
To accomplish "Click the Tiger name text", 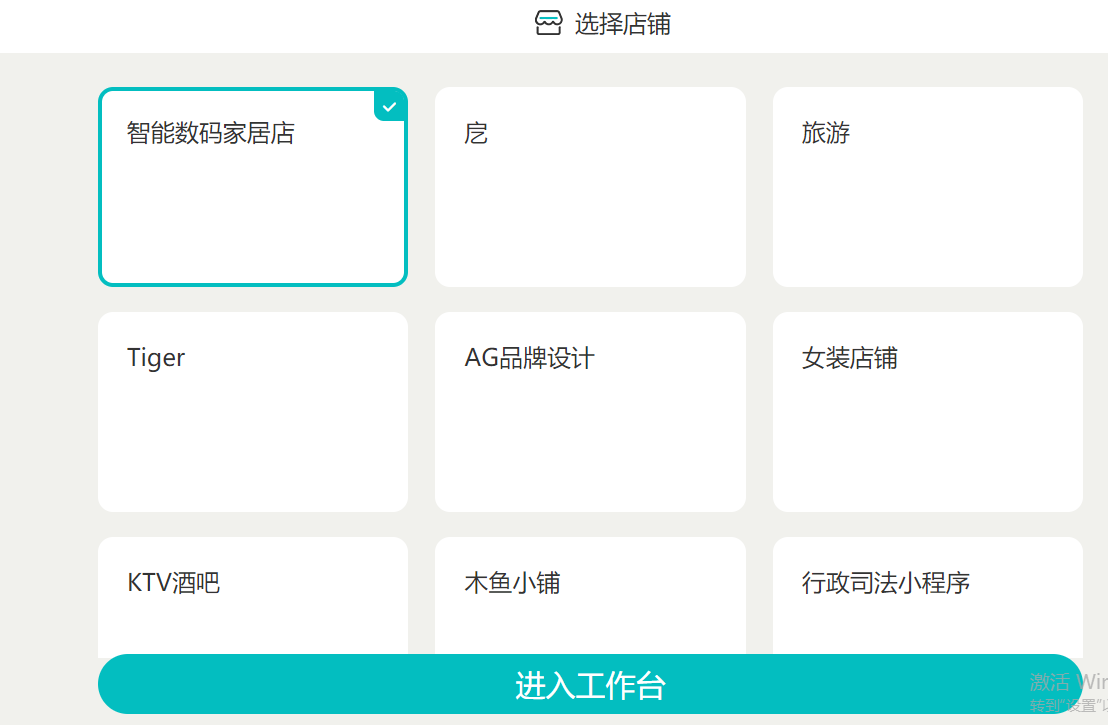I will click(x=156, y=358).
